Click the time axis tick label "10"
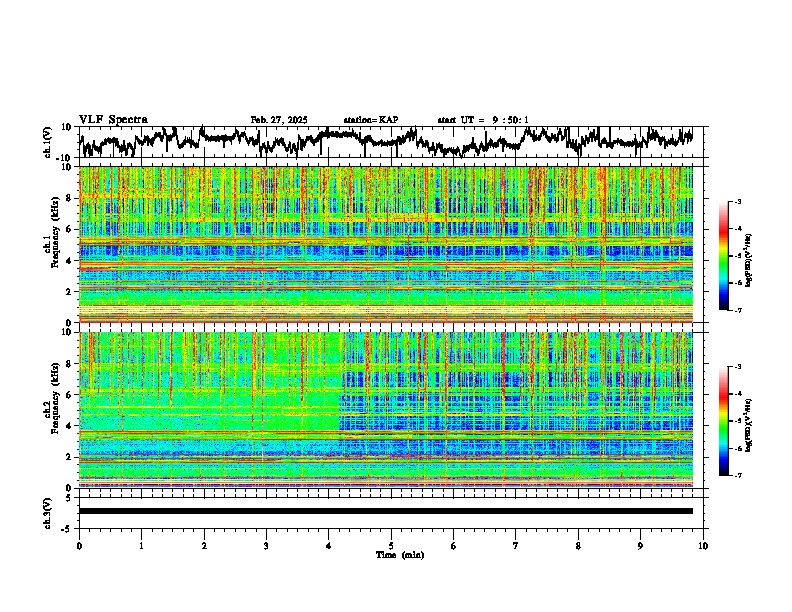 point(703,546)
